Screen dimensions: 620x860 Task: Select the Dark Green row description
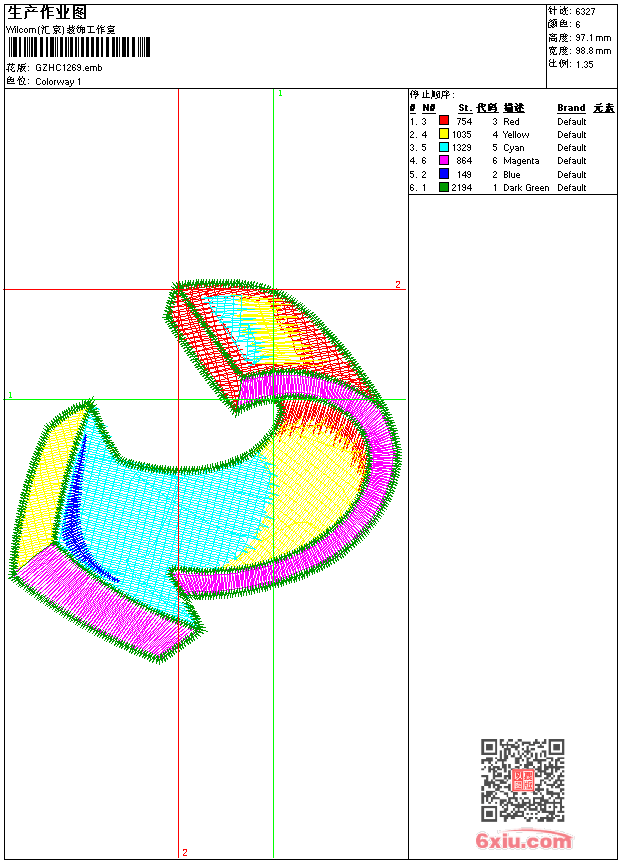526,188
